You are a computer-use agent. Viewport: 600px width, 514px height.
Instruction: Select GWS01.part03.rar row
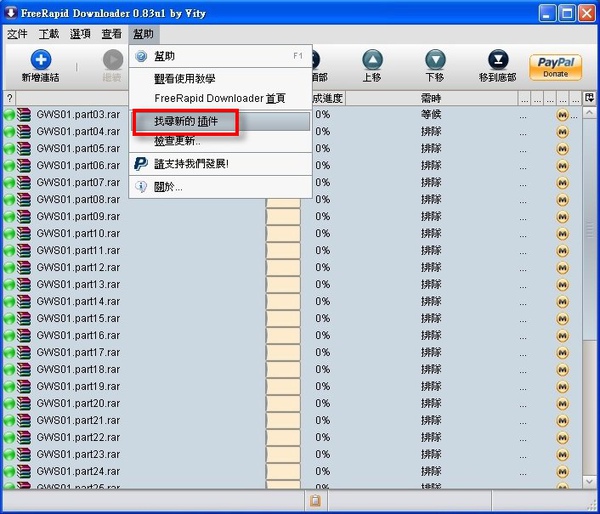point(293,114)
